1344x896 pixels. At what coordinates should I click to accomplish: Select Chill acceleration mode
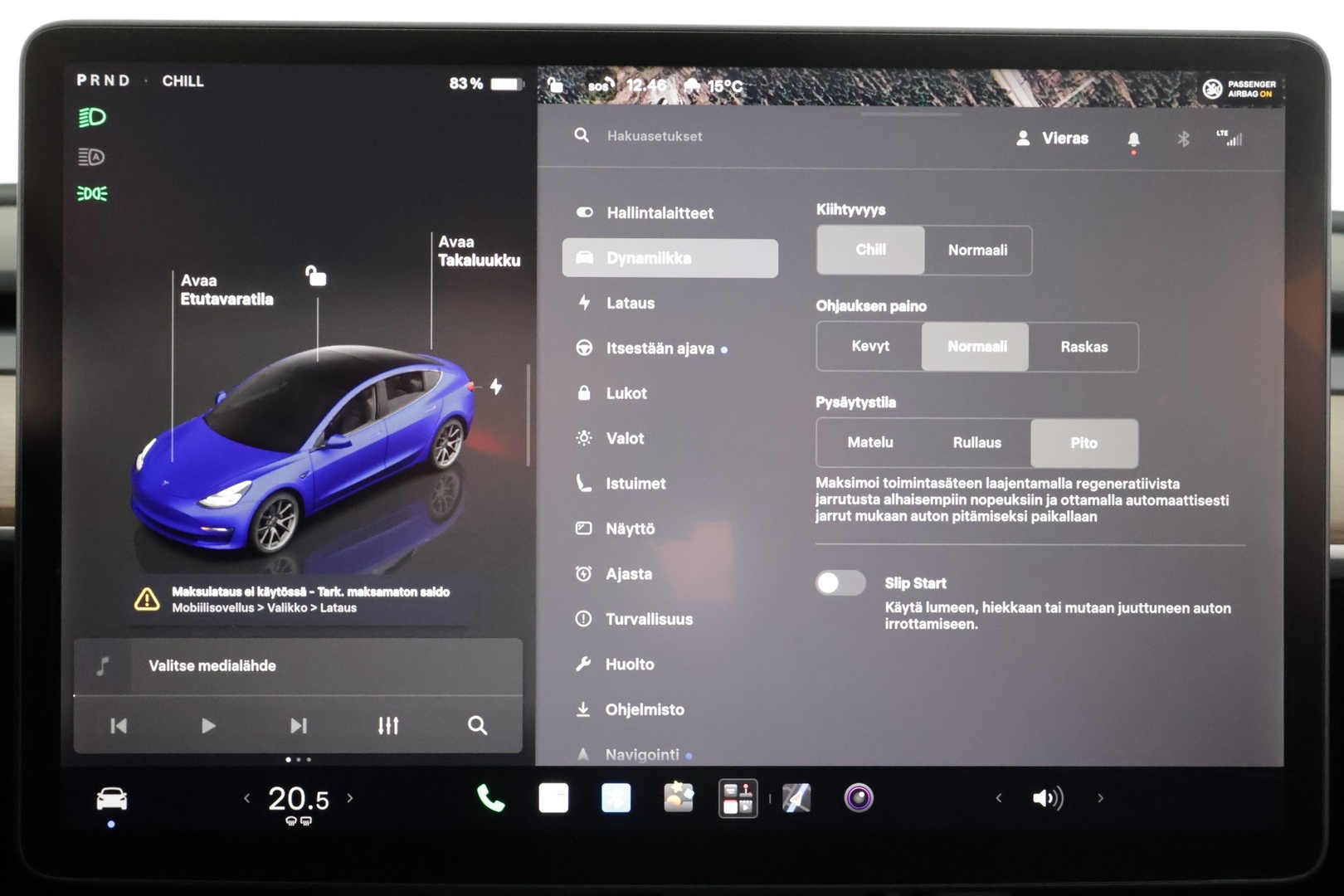tap(870, 250)
